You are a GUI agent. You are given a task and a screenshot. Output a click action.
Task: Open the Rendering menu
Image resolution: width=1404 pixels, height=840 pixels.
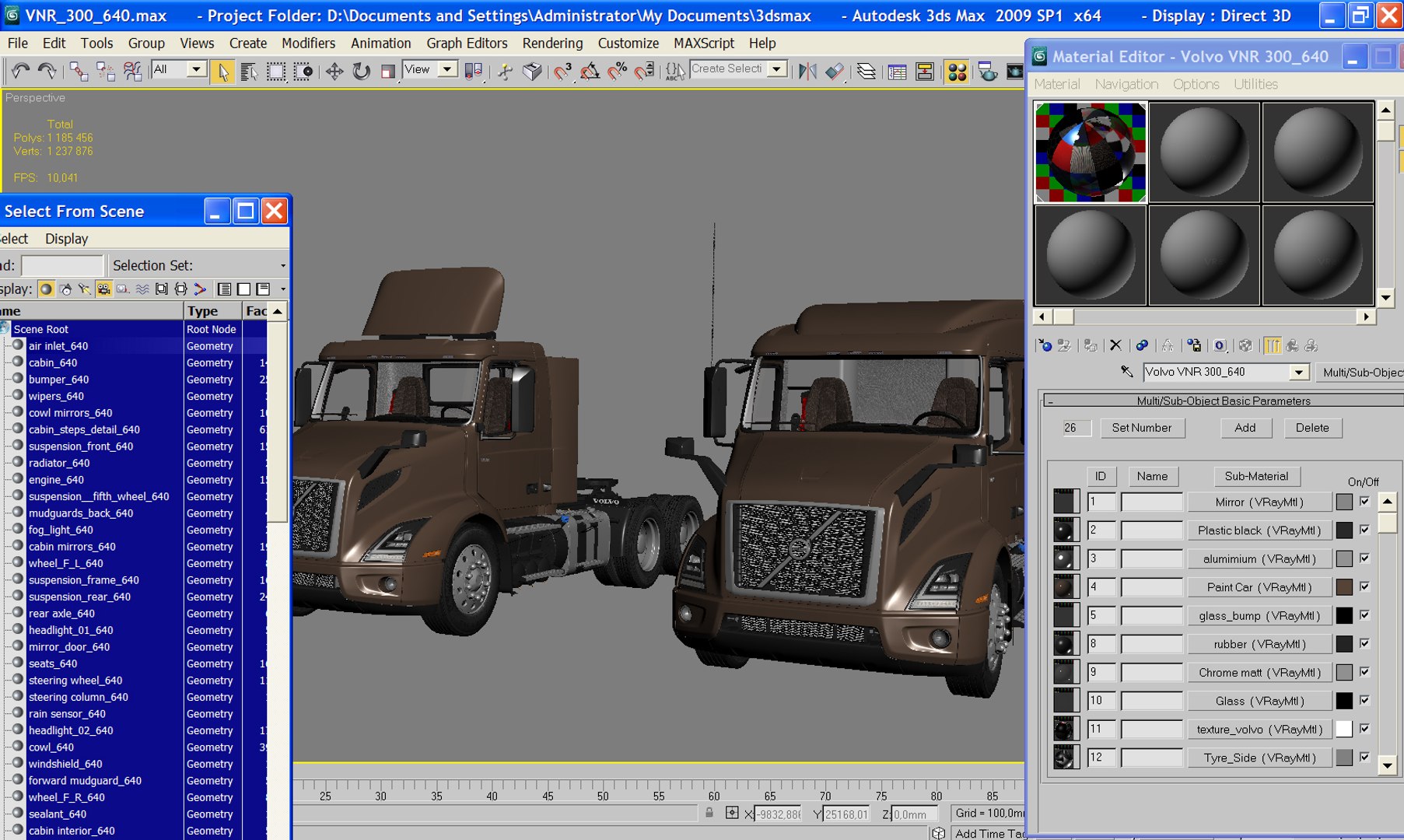[x=552, y=44]
